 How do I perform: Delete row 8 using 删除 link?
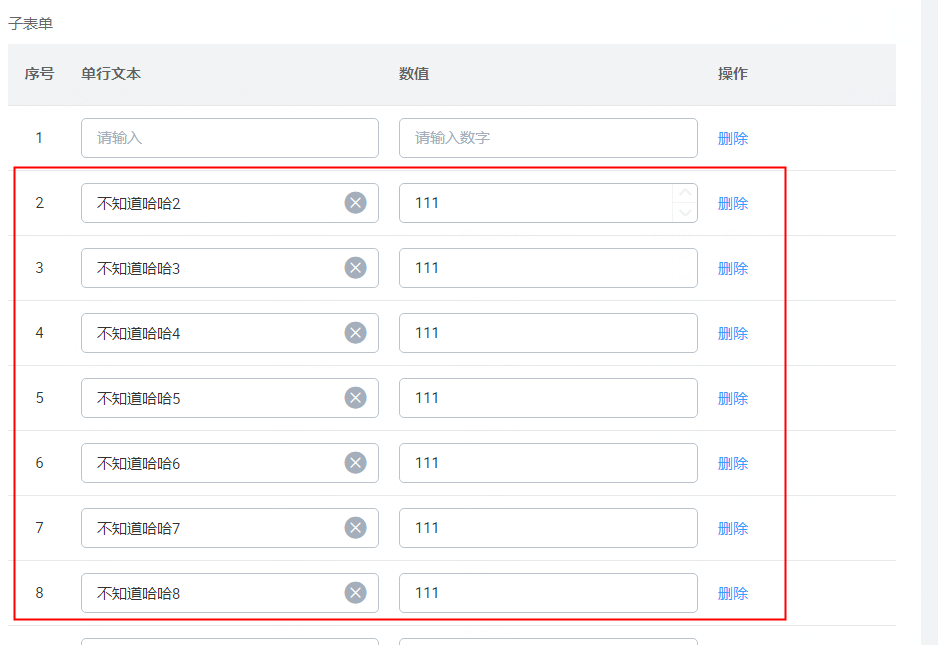coord(733,594)
